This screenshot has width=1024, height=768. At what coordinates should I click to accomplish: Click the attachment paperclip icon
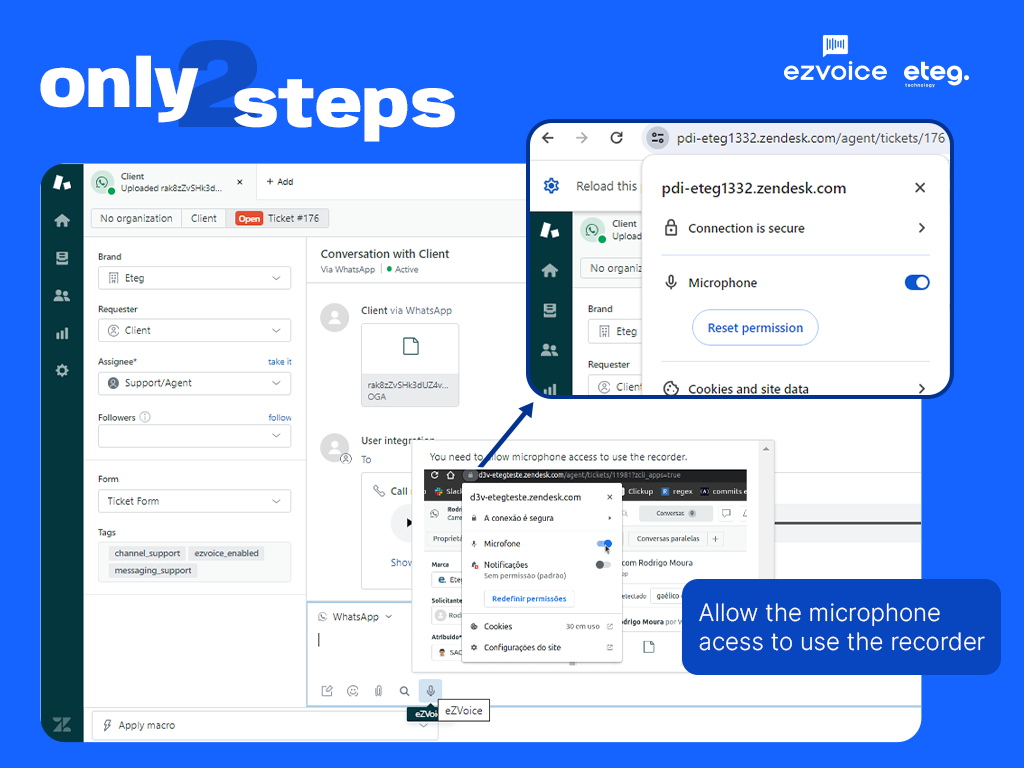tap(379, 691)
